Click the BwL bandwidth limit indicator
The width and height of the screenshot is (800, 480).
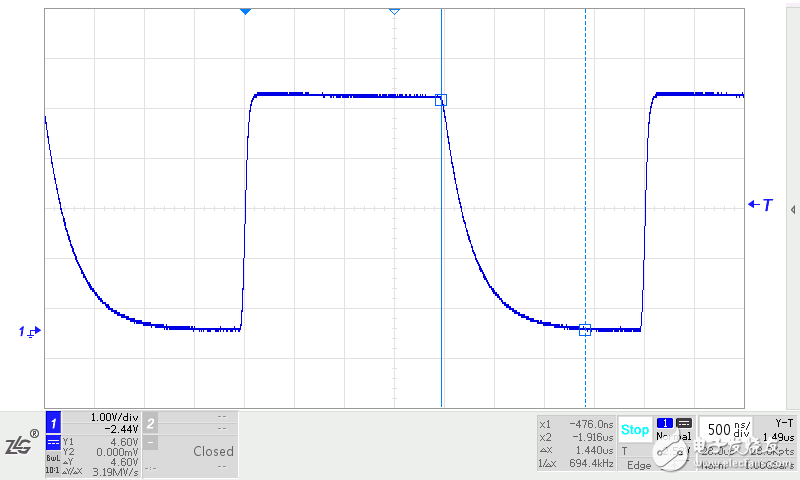[53, 457]
